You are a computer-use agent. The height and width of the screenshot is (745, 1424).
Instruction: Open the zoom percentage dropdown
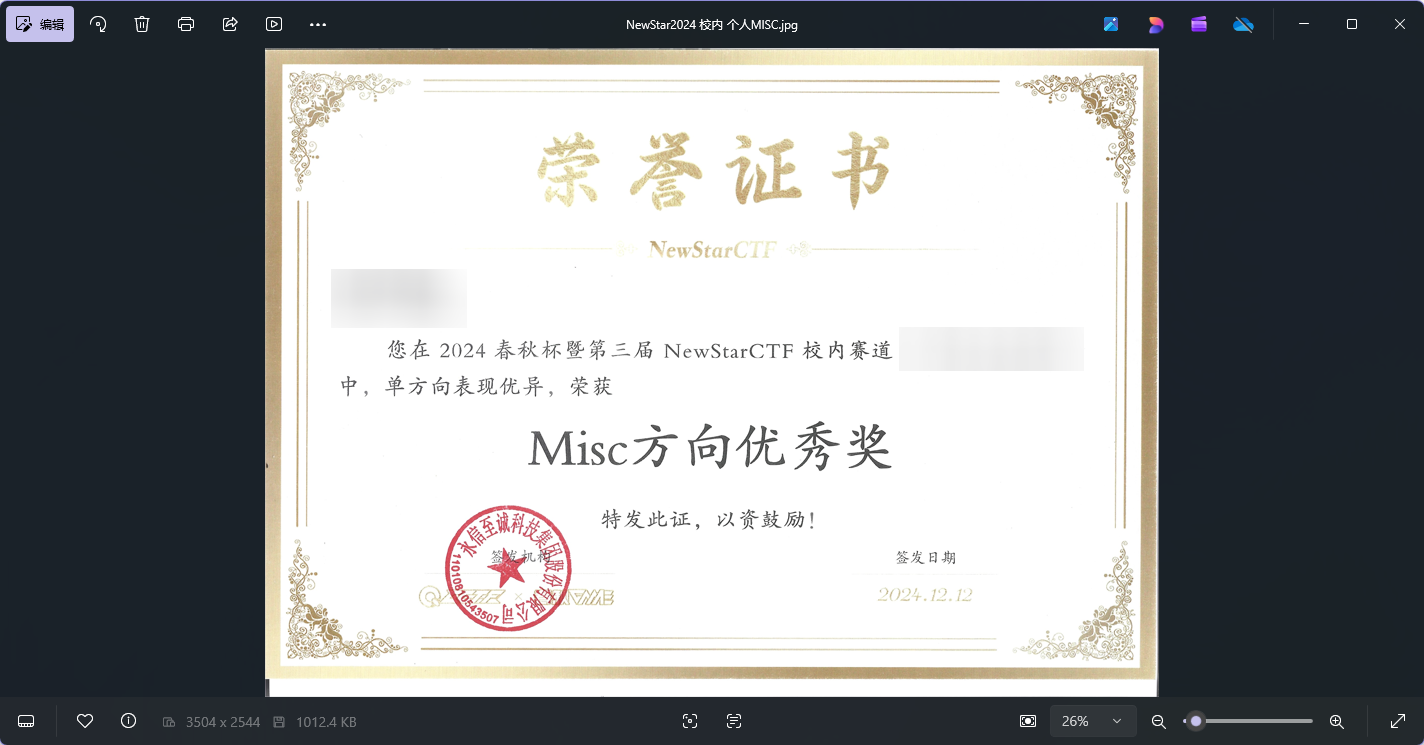pyautogui.click(x=1093, y=721)
